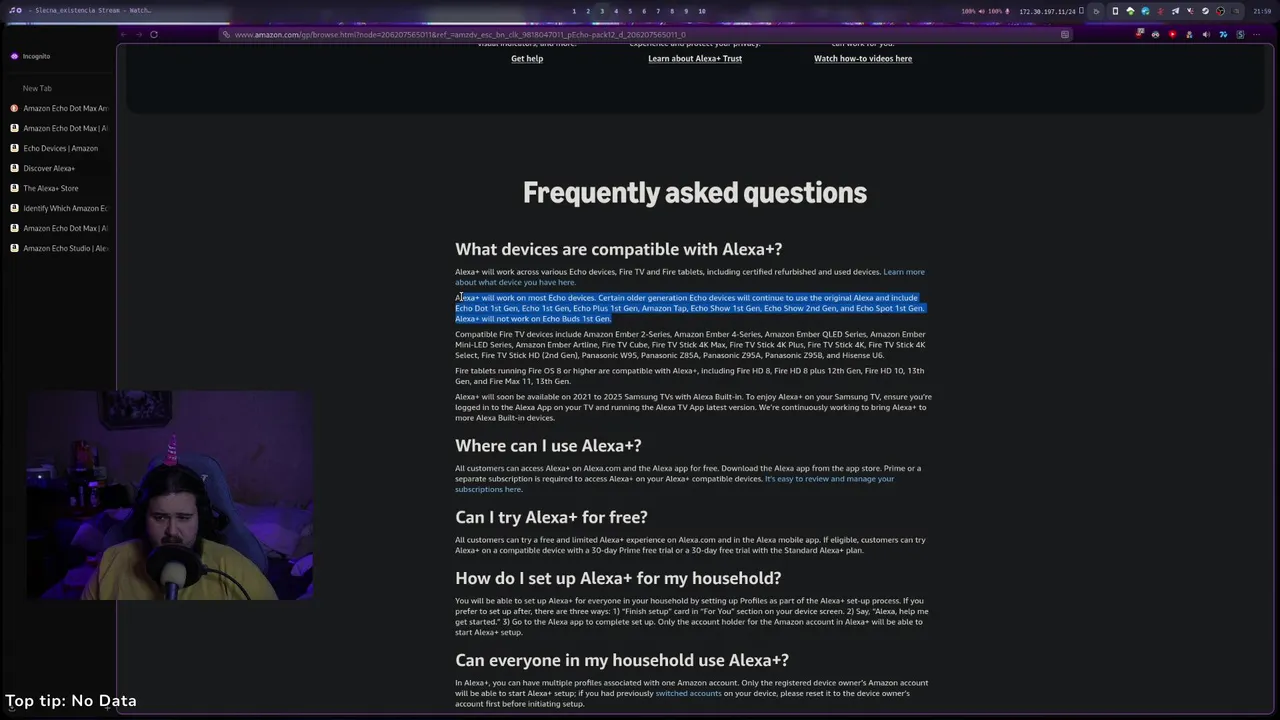Switch to 'Amazon Echo Dot Max Am' tab

tap(58, 108)
